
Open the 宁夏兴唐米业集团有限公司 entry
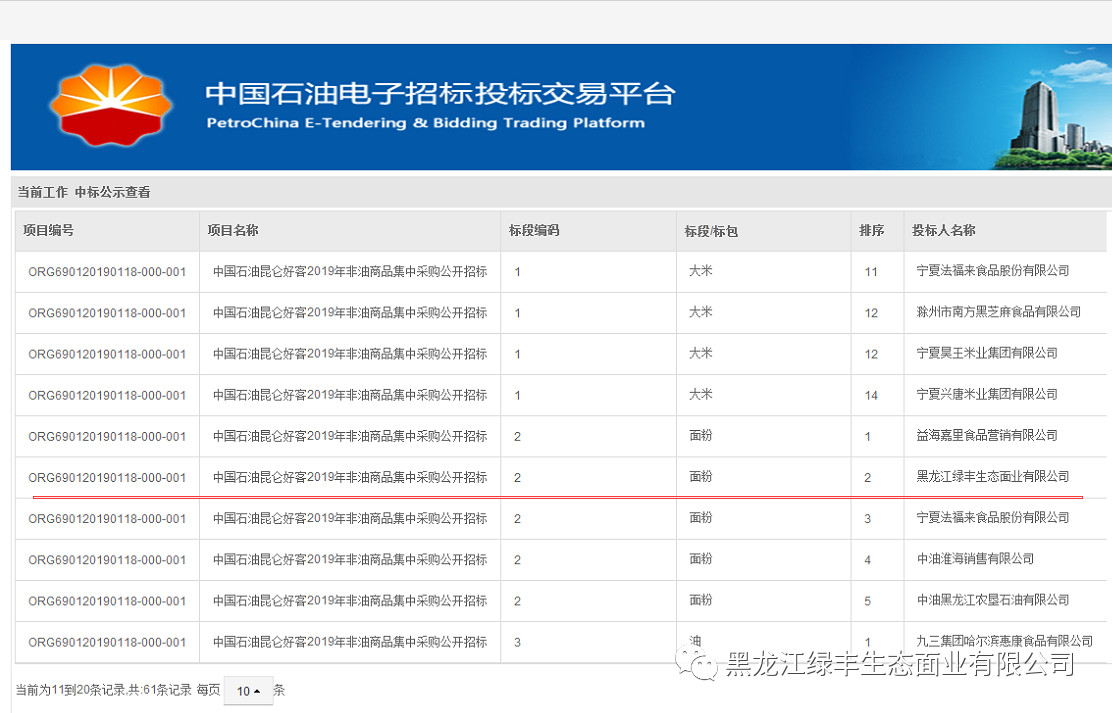pyautogui.click(x=986, y=394)
